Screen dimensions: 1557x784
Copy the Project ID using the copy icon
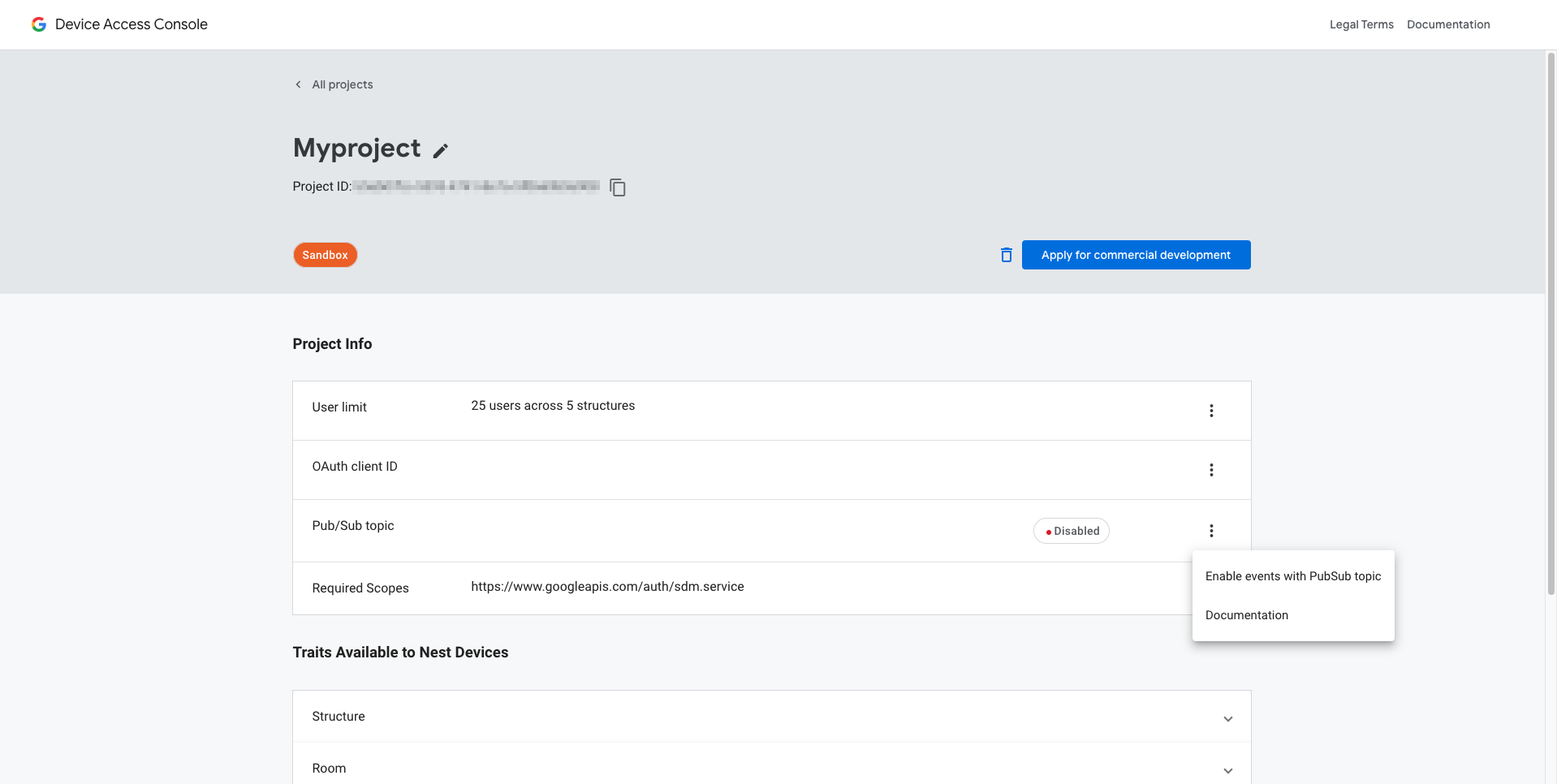pyautogui.click(x=618, y=187)
